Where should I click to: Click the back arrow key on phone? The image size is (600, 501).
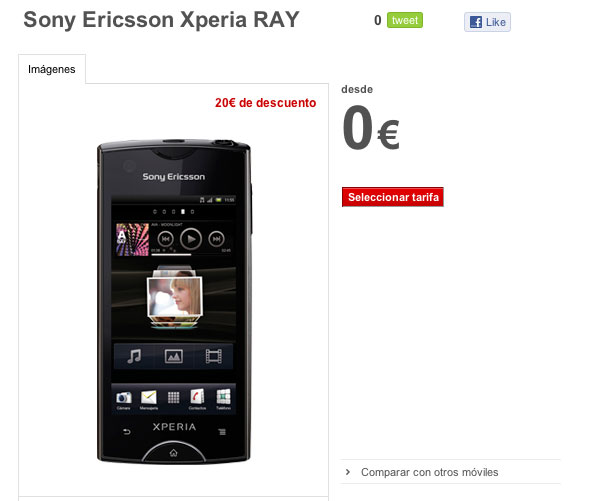coord(127,432)
